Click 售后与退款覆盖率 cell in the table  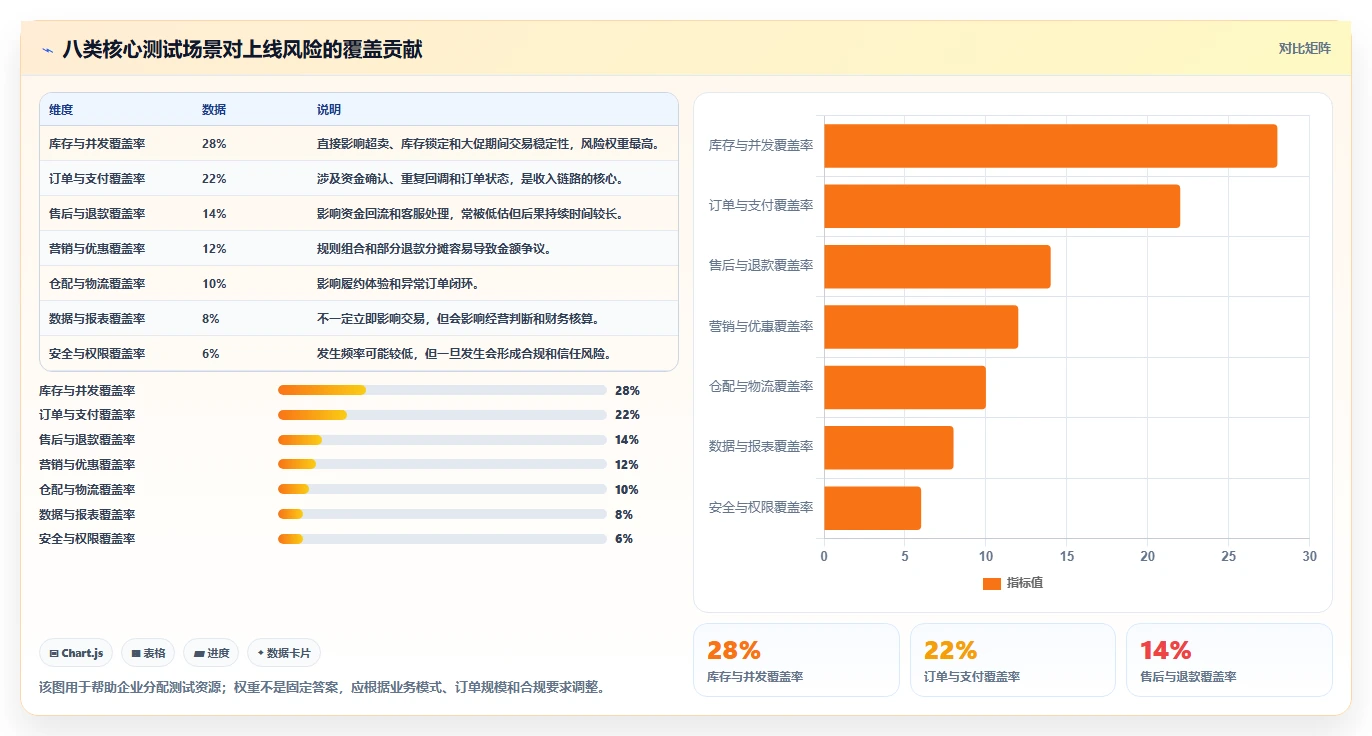(97, 214)
